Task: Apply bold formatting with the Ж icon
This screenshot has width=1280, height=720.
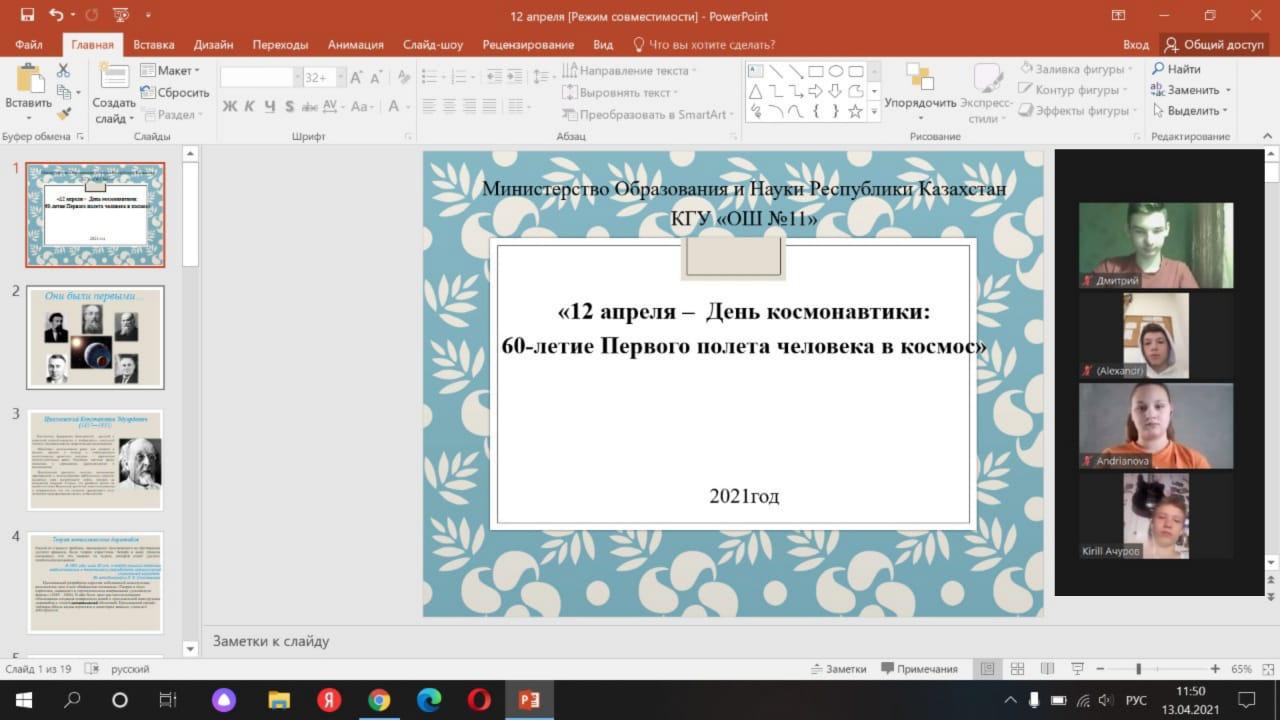Action: (228, 106)
